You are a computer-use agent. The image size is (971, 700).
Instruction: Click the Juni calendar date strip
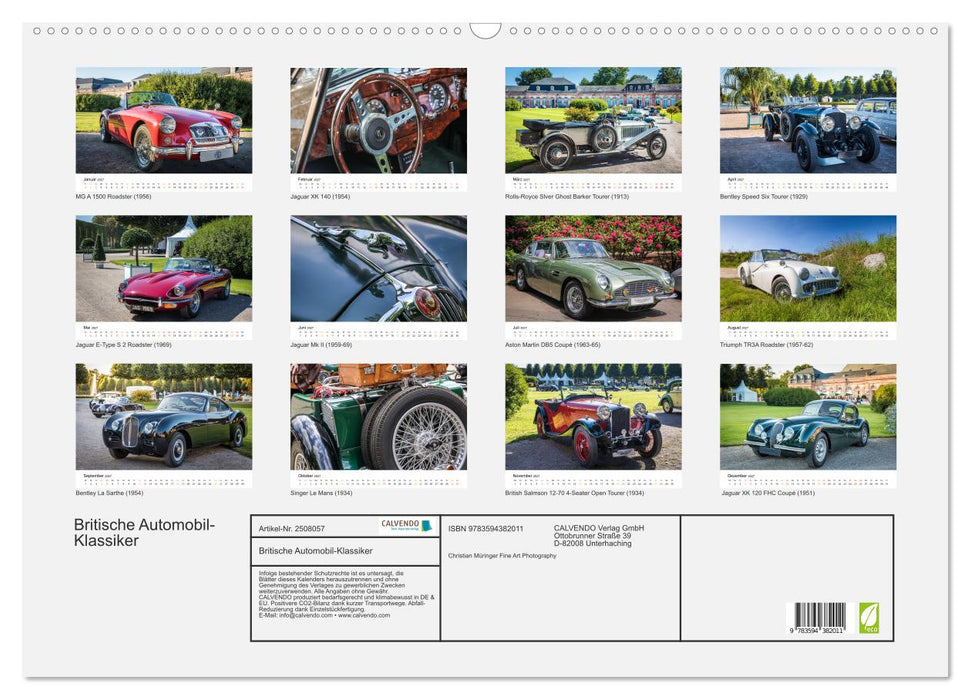tap(378, 330)
